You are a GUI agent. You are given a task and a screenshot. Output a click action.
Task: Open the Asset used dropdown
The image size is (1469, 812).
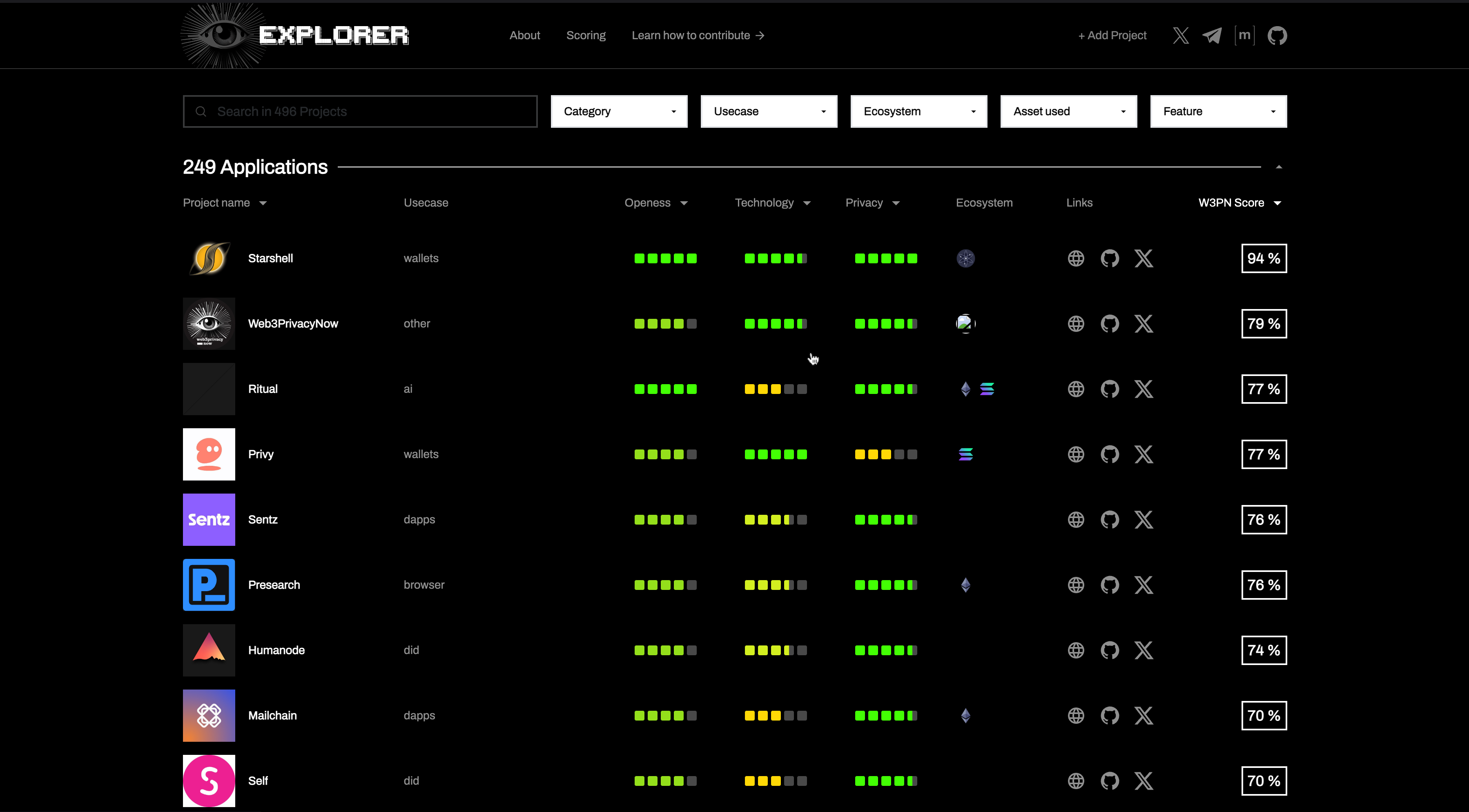point(1068,111)
